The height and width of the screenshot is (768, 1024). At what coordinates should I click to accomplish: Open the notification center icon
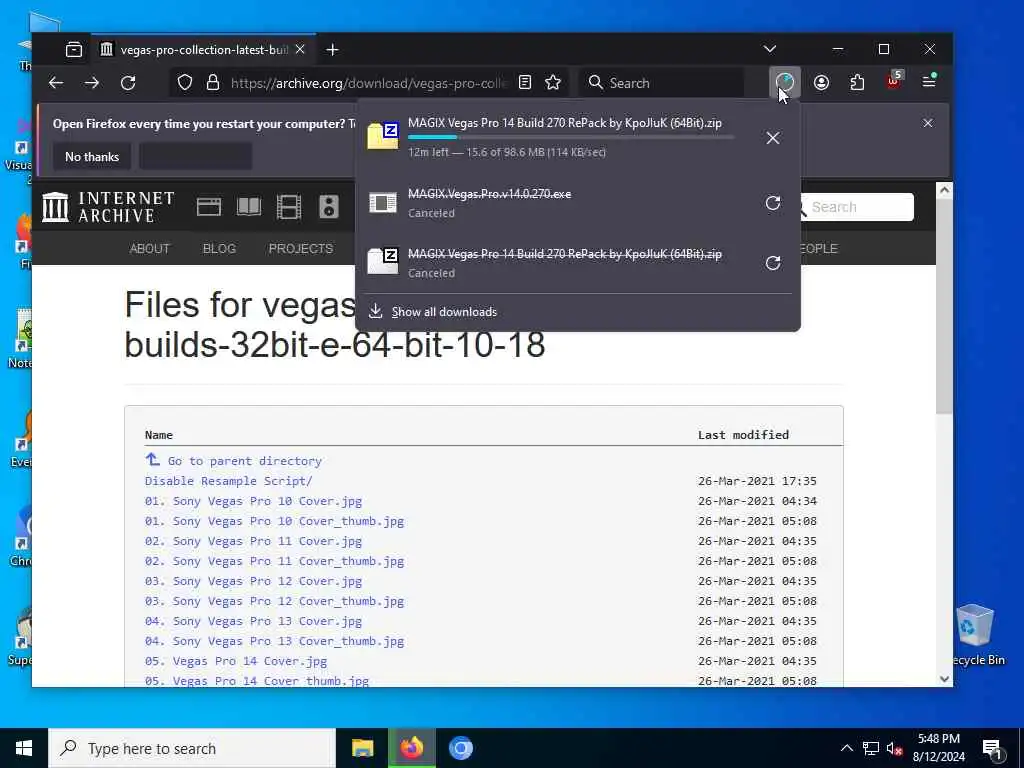[992, 749]
